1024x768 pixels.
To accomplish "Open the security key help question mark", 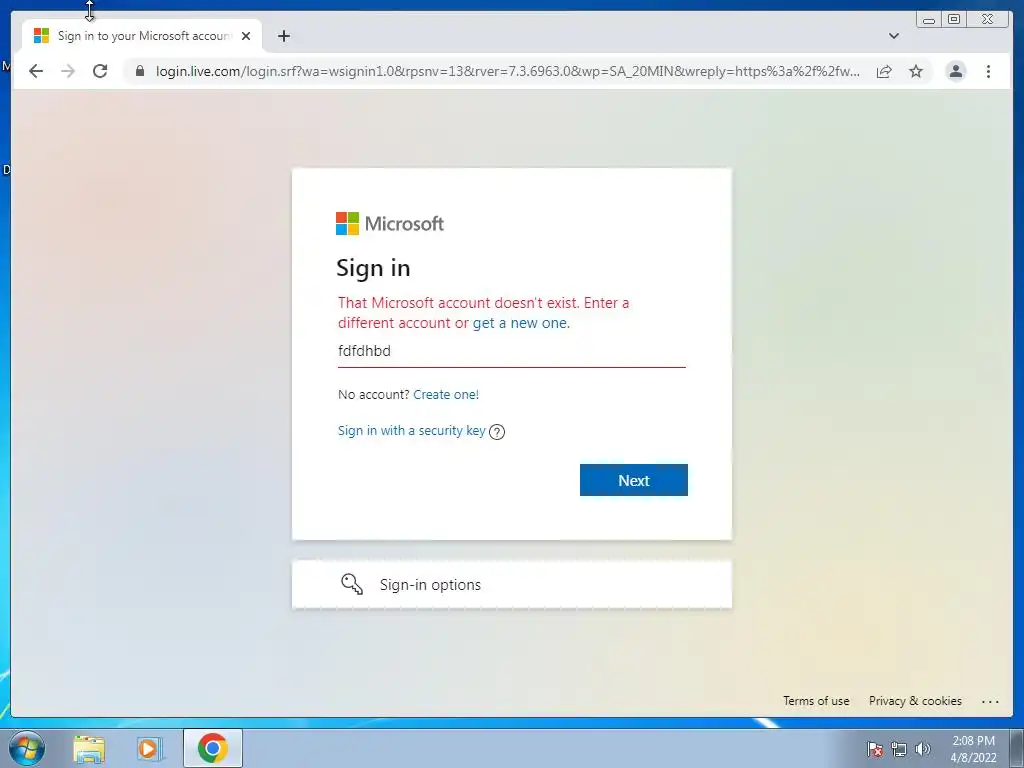I will coord(497,432).
